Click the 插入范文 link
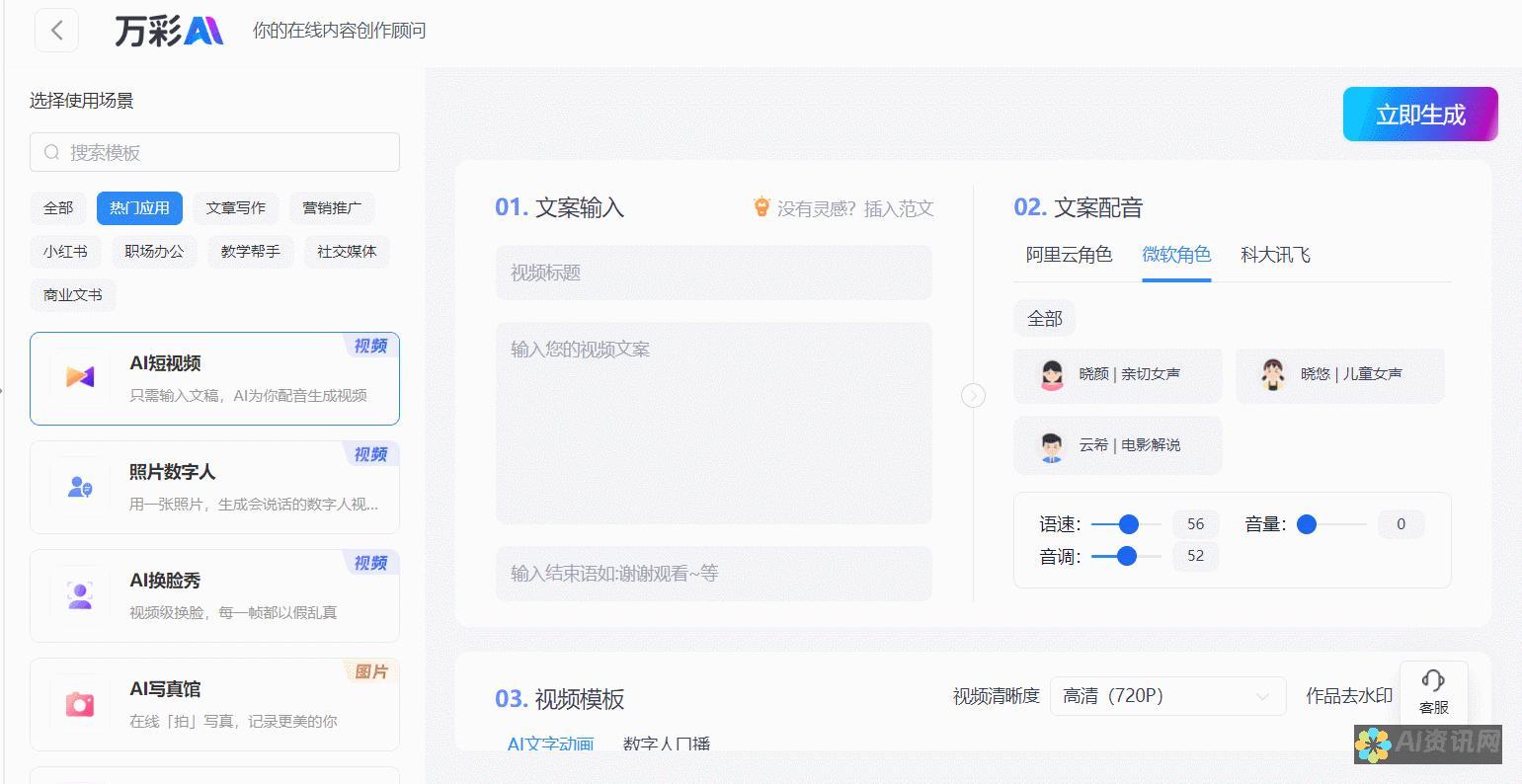Viewport: 1522px width, 784px height. [899, 208]
